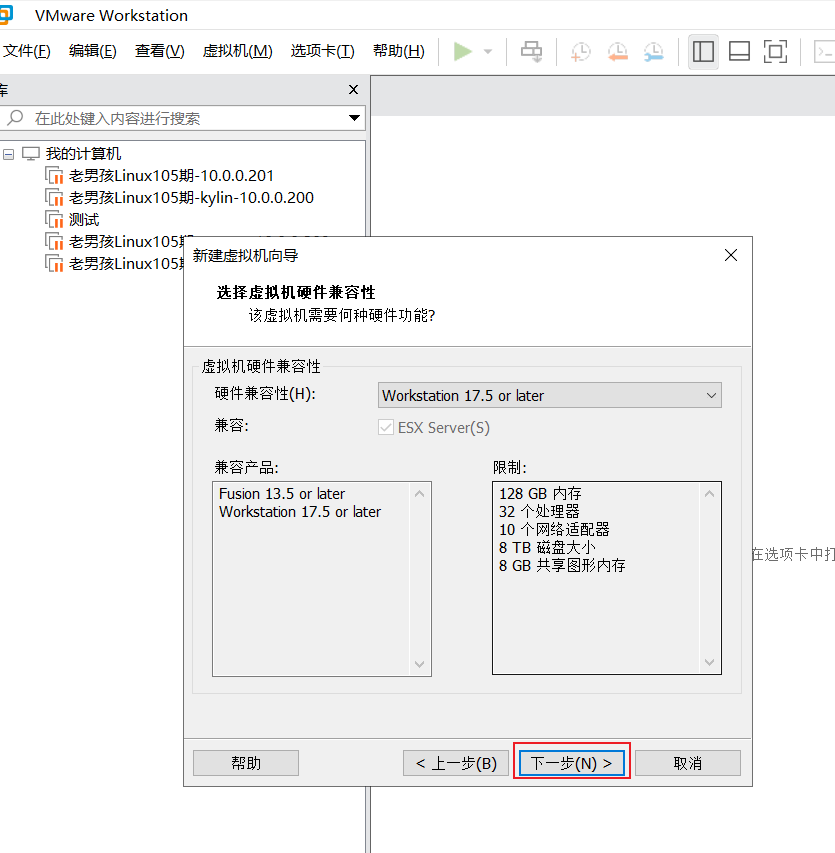Select Workstation 17.5 or later list entry

pyautogui.click(x=300, y=512)
